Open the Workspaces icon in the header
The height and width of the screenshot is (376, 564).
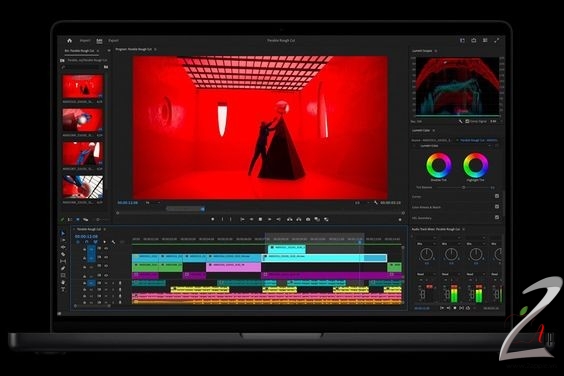(x=463, y=41)
